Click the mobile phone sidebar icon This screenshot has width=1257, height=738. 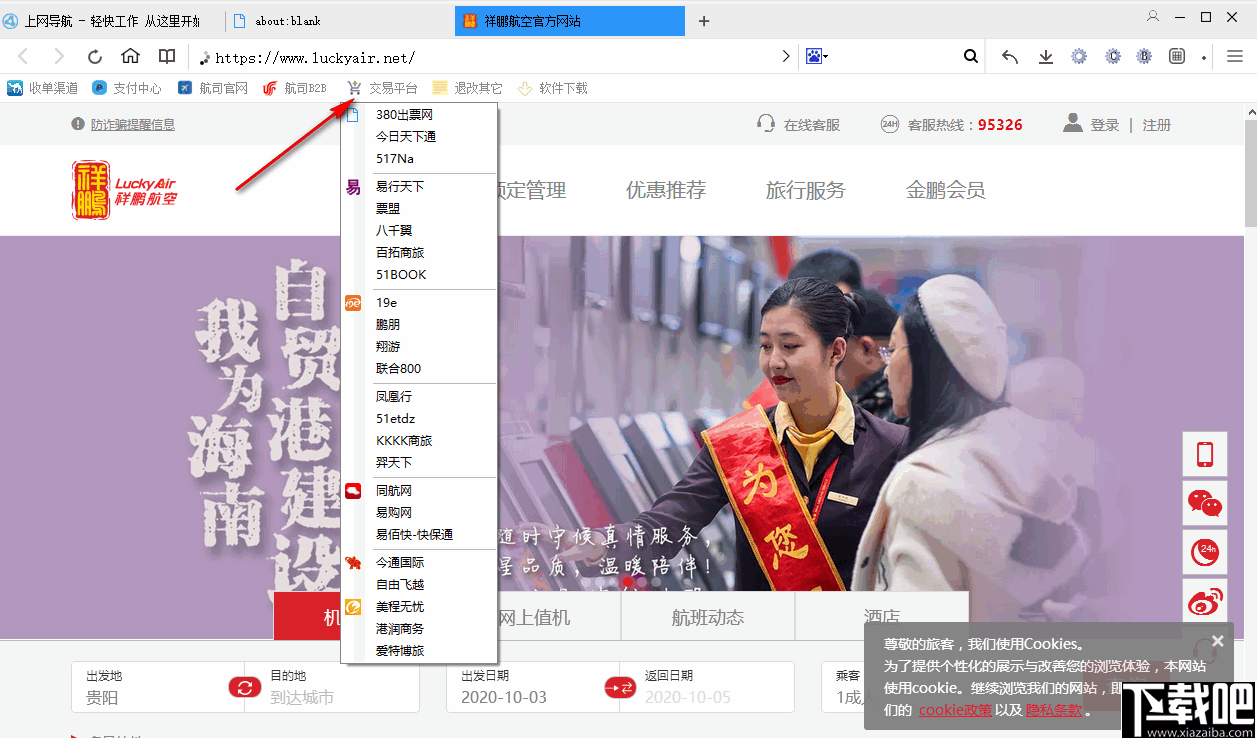coord(1205,455)
